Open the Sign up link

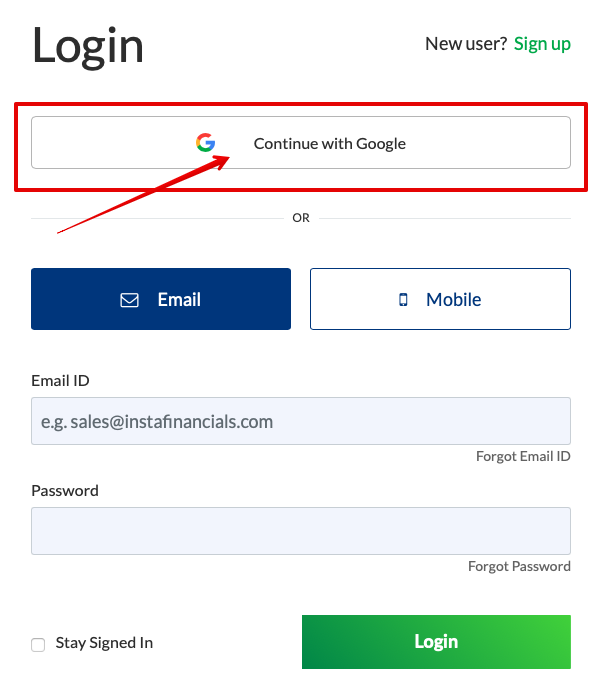542,44
